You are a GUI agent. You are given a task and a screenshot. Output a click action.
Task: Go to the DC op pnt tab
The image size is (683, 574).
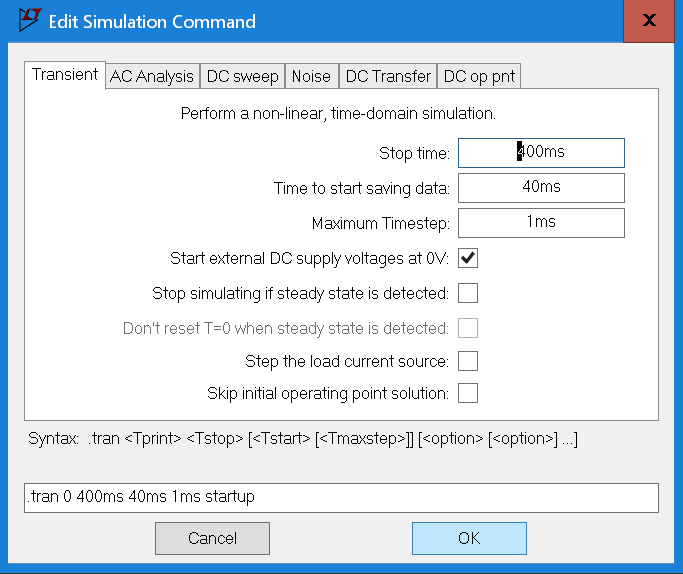[x=480, y=76]
